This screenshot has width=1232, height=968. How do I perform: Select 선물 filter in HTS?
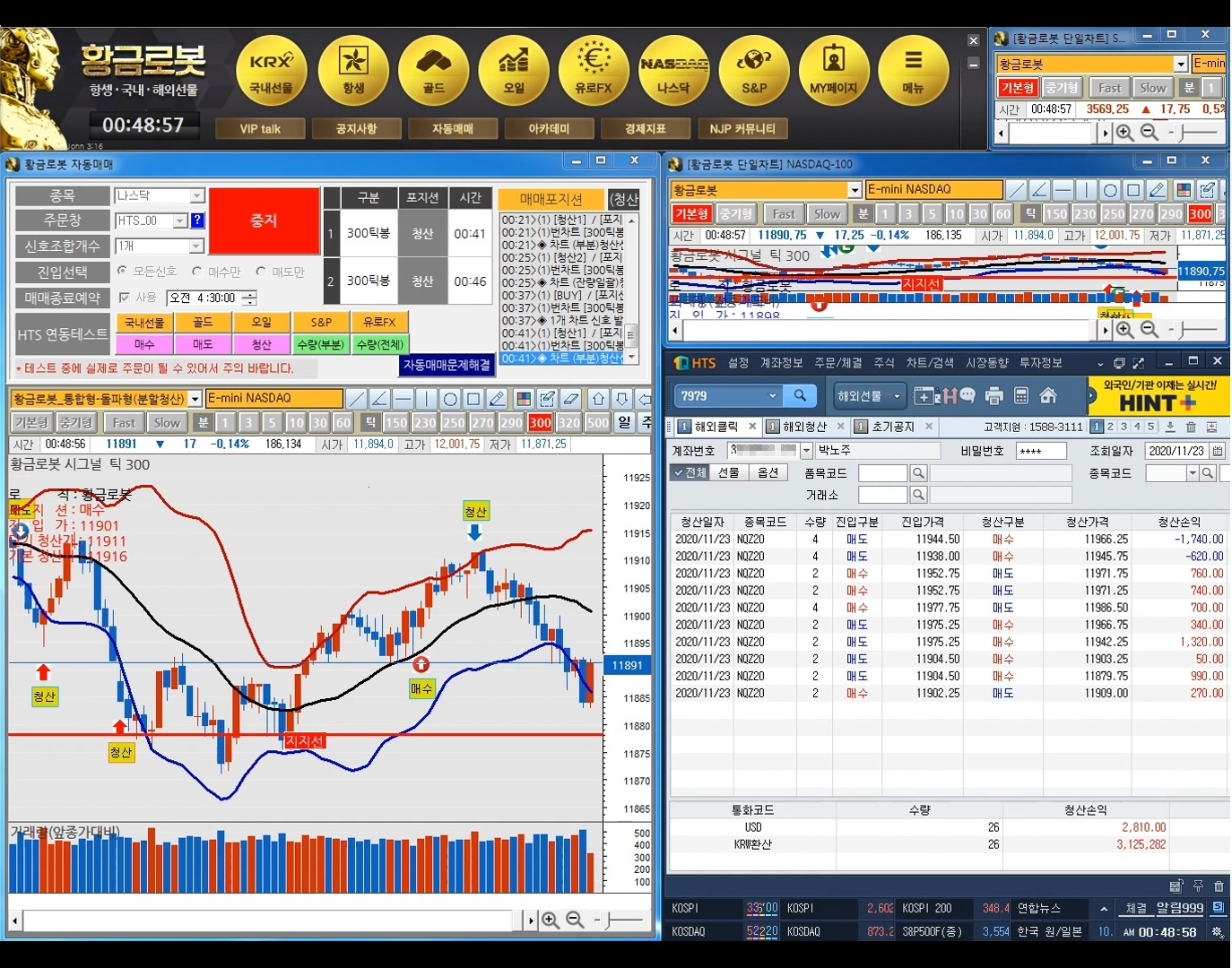tap(729, 472)
